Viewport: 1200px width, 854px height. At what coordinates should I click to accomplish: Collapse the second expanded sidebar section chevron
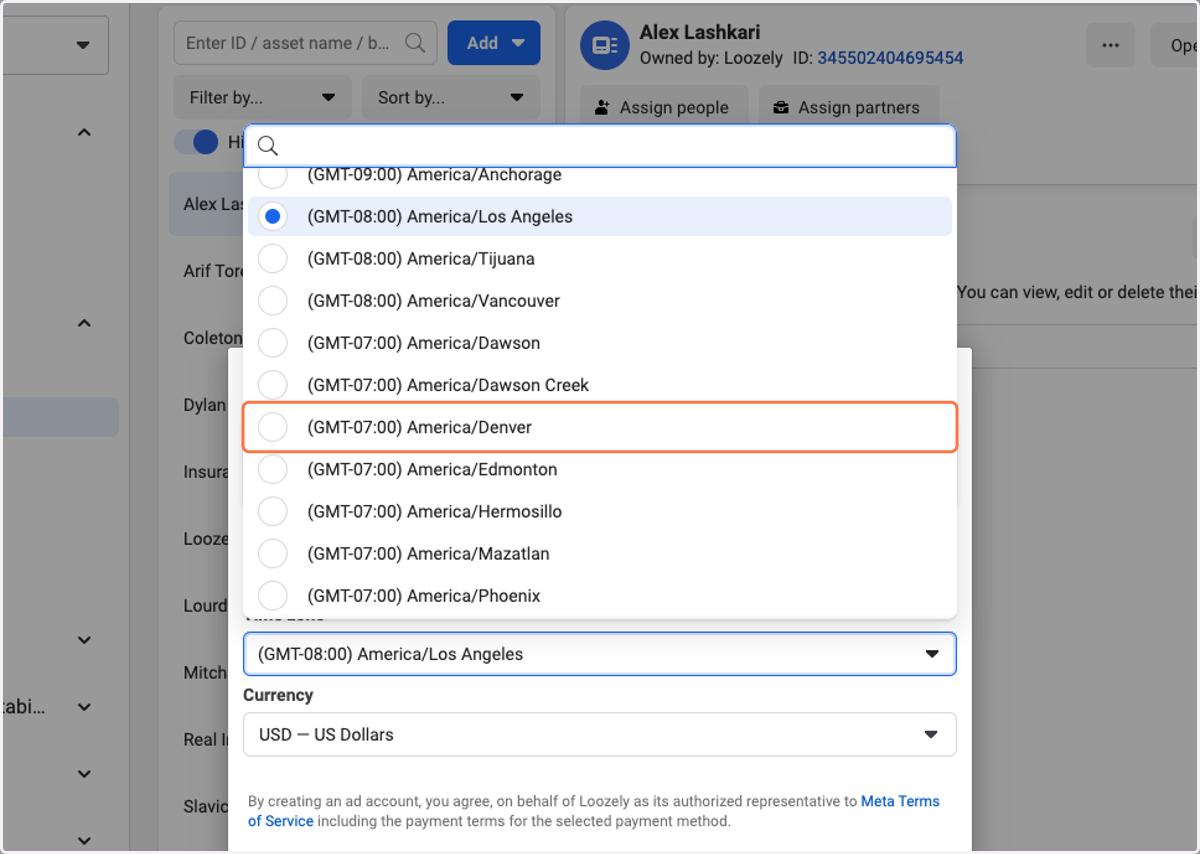pos(84,323)
